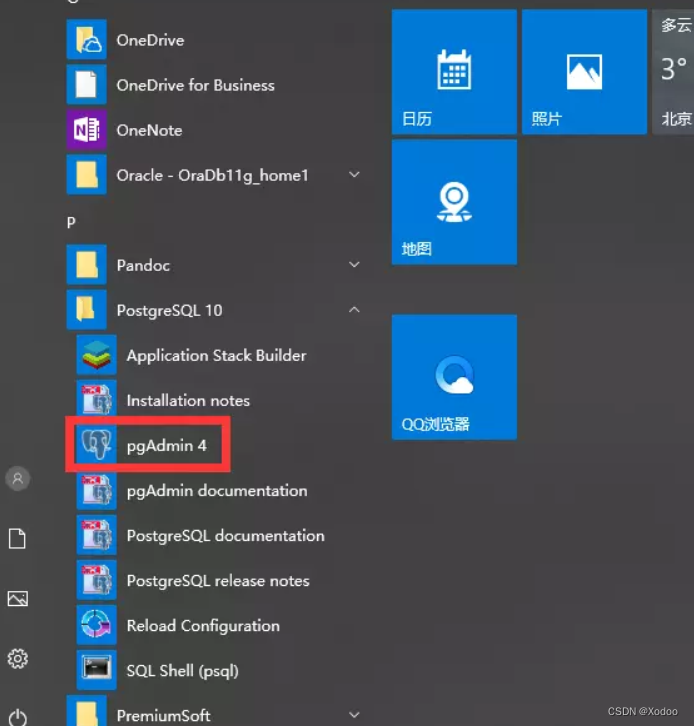Click the PostgreSQL documentation label

[x=226, y=536]
